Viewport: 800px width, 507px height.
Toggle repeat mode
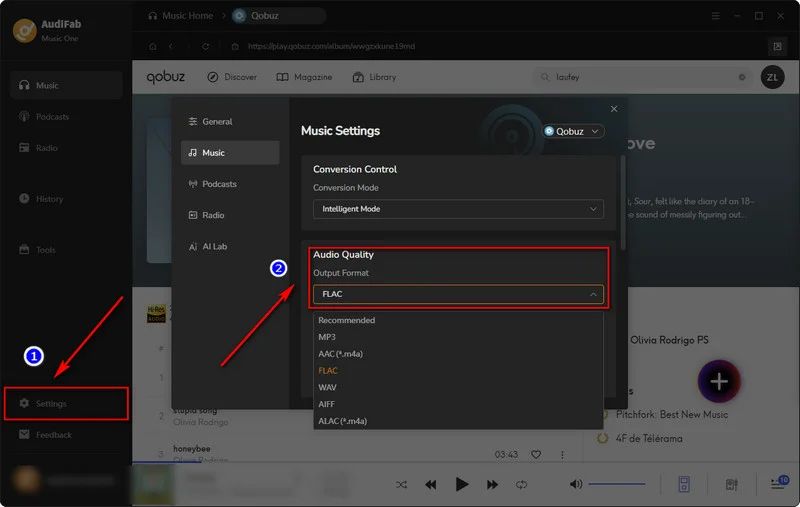tap(521, 485)
